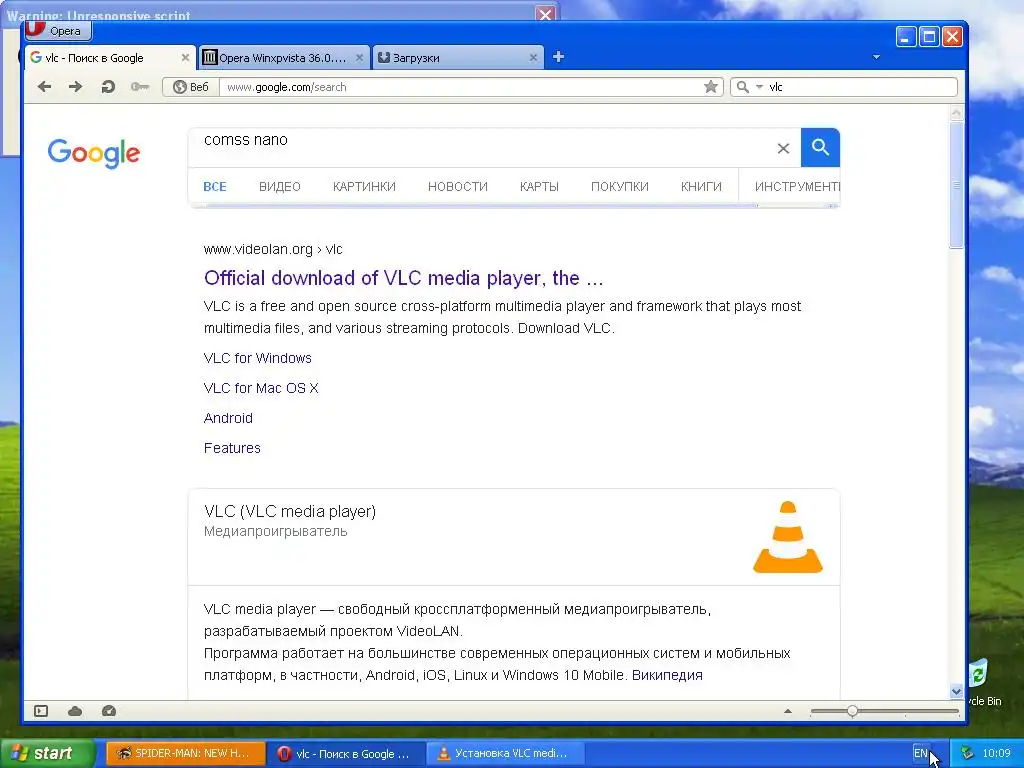1024x768 pixels.
Task: Go back to the previous page
Action: tap(44, 87)
